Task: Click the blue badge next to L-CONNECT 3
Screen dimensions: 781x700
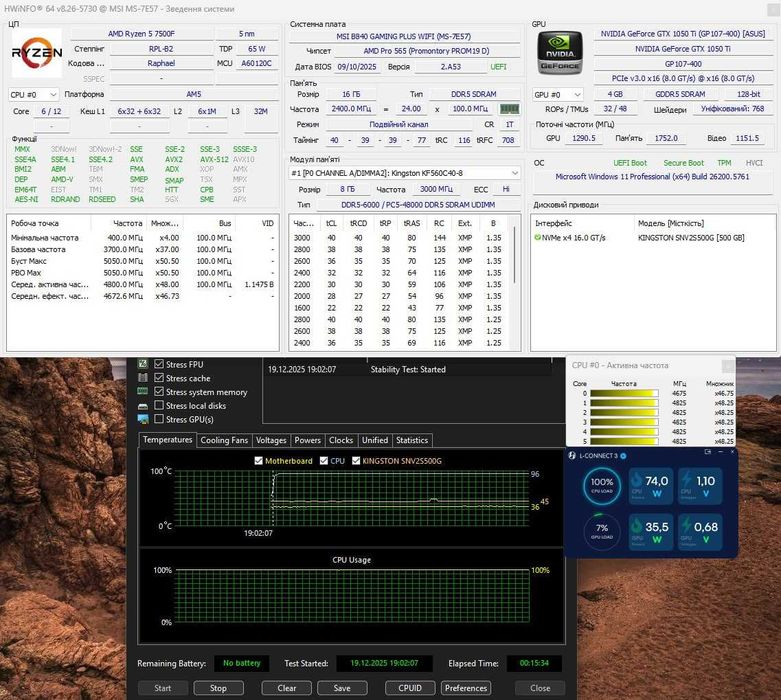Action: [623, 455]
